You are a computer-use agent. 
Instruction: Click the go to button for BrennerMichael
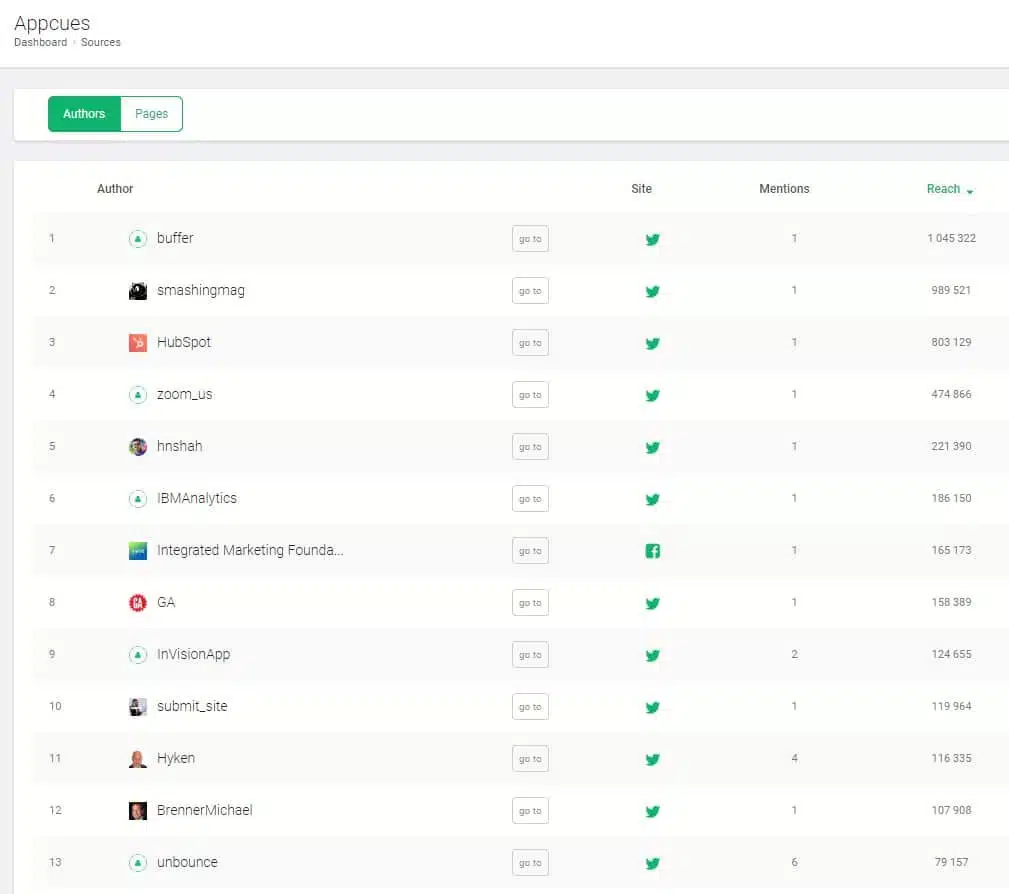530,811
